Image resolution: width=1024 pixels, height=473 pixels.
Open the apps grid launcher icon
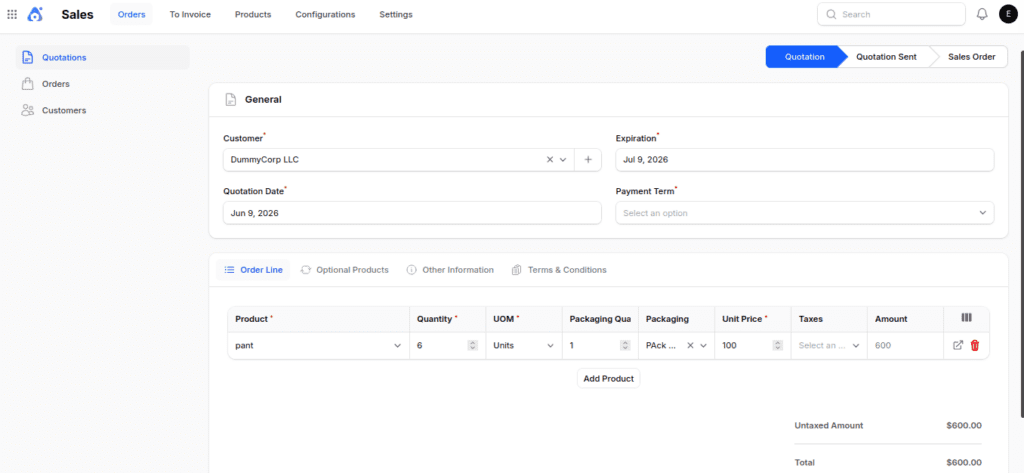pos(12,14)
